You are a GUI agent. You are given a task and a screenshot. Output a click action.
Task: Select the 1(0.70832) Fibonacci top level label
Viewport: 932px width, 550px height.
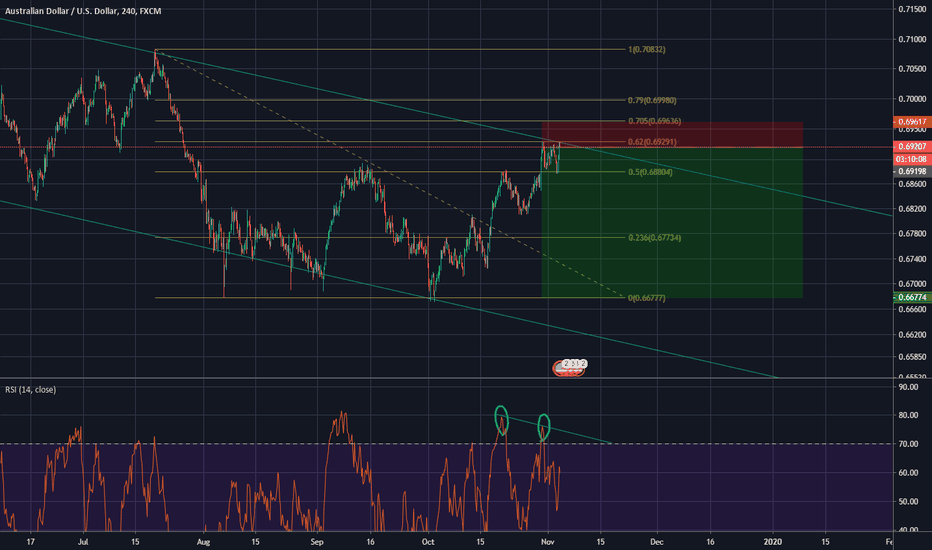point(647,49)
